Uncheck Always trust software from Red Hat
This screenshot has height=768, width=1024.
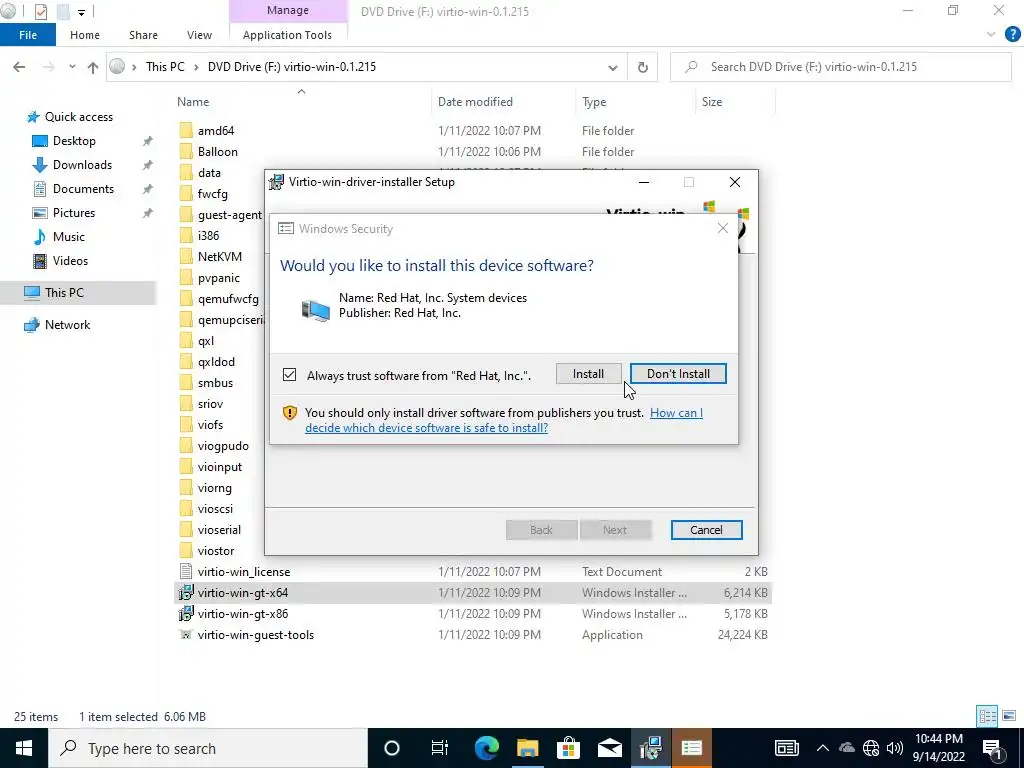(x=289, y=375)
